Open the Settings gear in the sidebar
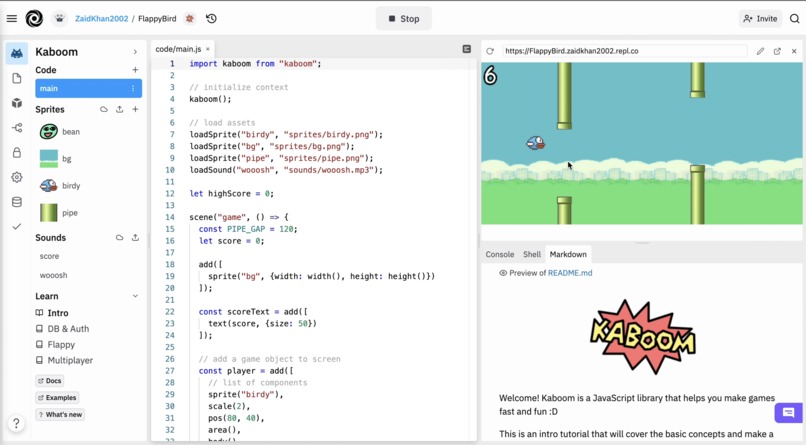The image size is (806, 445). tap(16, 177)
